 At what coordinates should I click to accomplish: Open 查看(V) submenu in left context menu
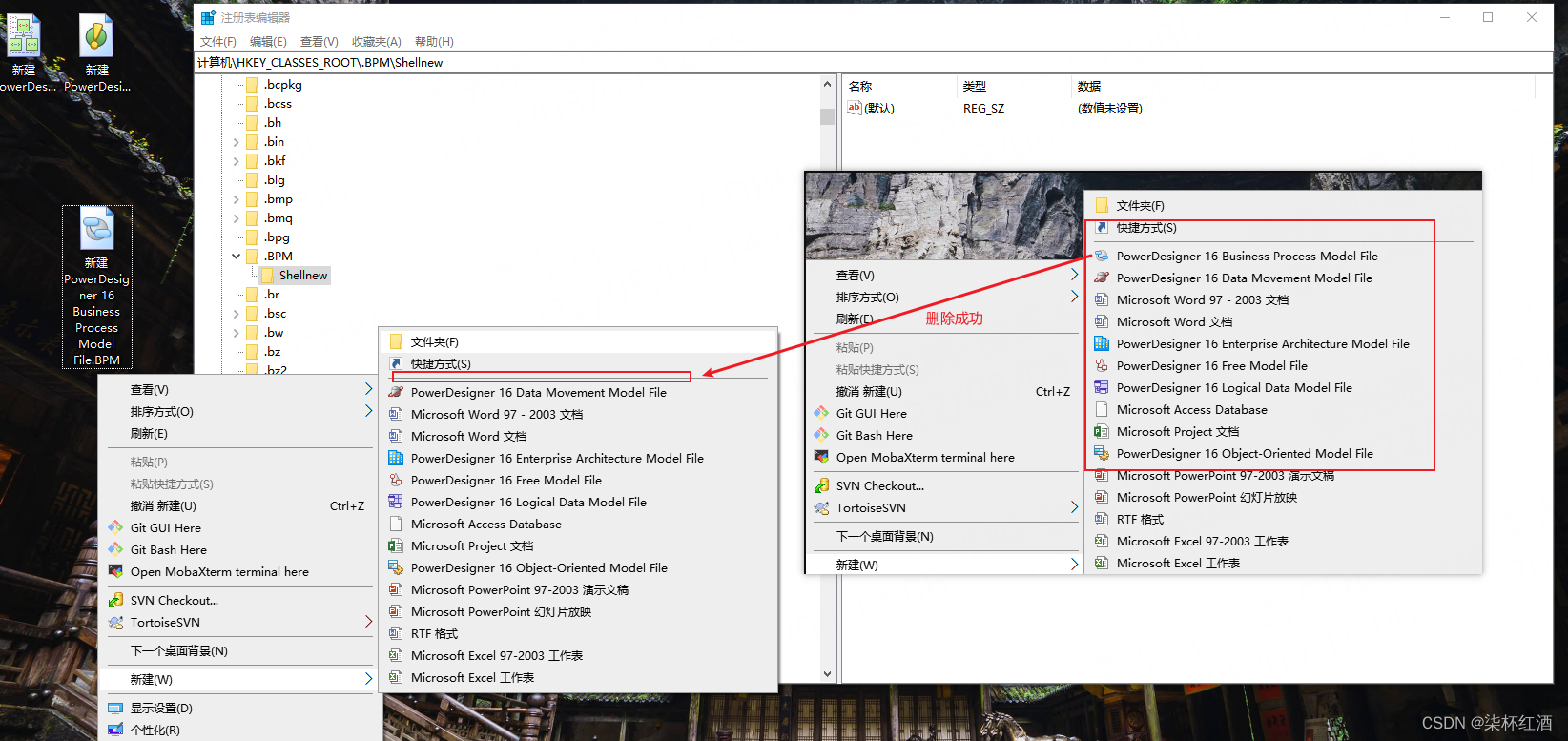point(238,390)
